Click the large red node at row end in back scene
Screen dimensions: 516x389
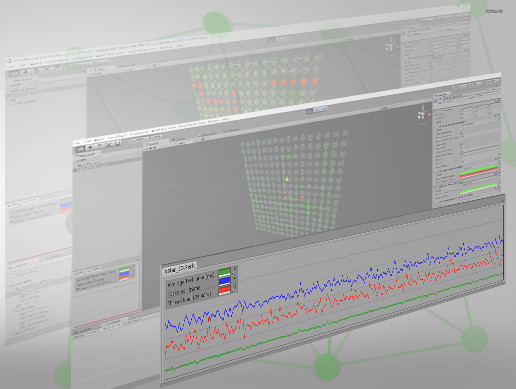tap(314, 81)
